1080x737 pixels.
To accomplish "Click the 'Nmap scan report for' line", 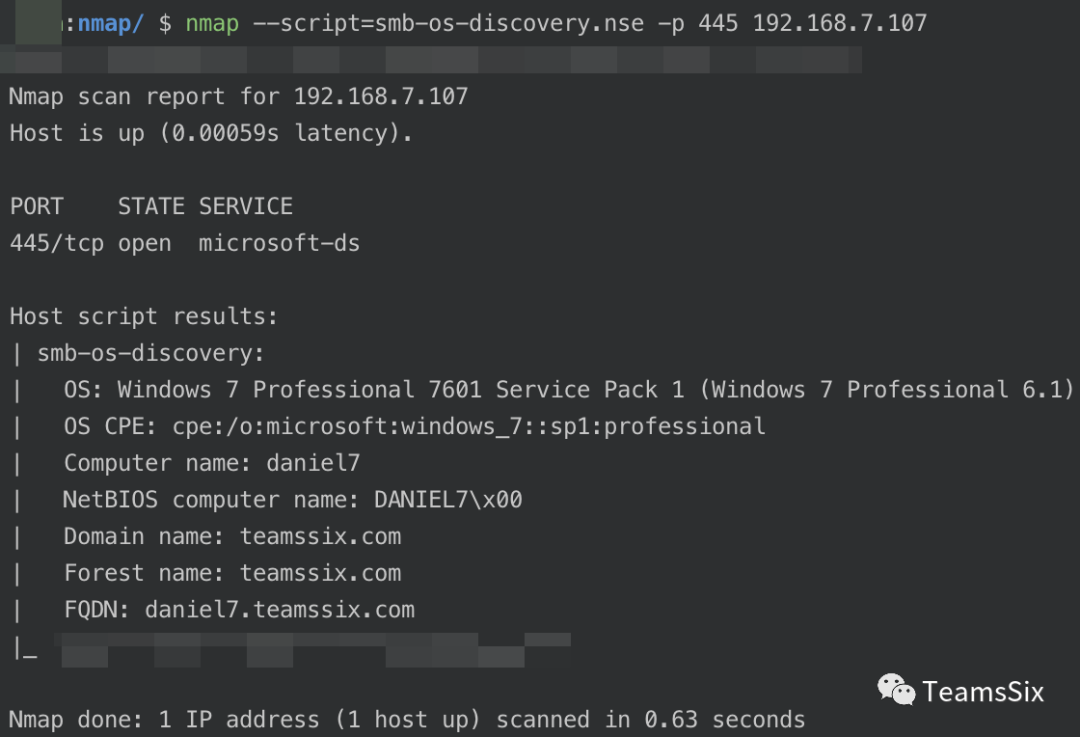I will tap(238, 97).
